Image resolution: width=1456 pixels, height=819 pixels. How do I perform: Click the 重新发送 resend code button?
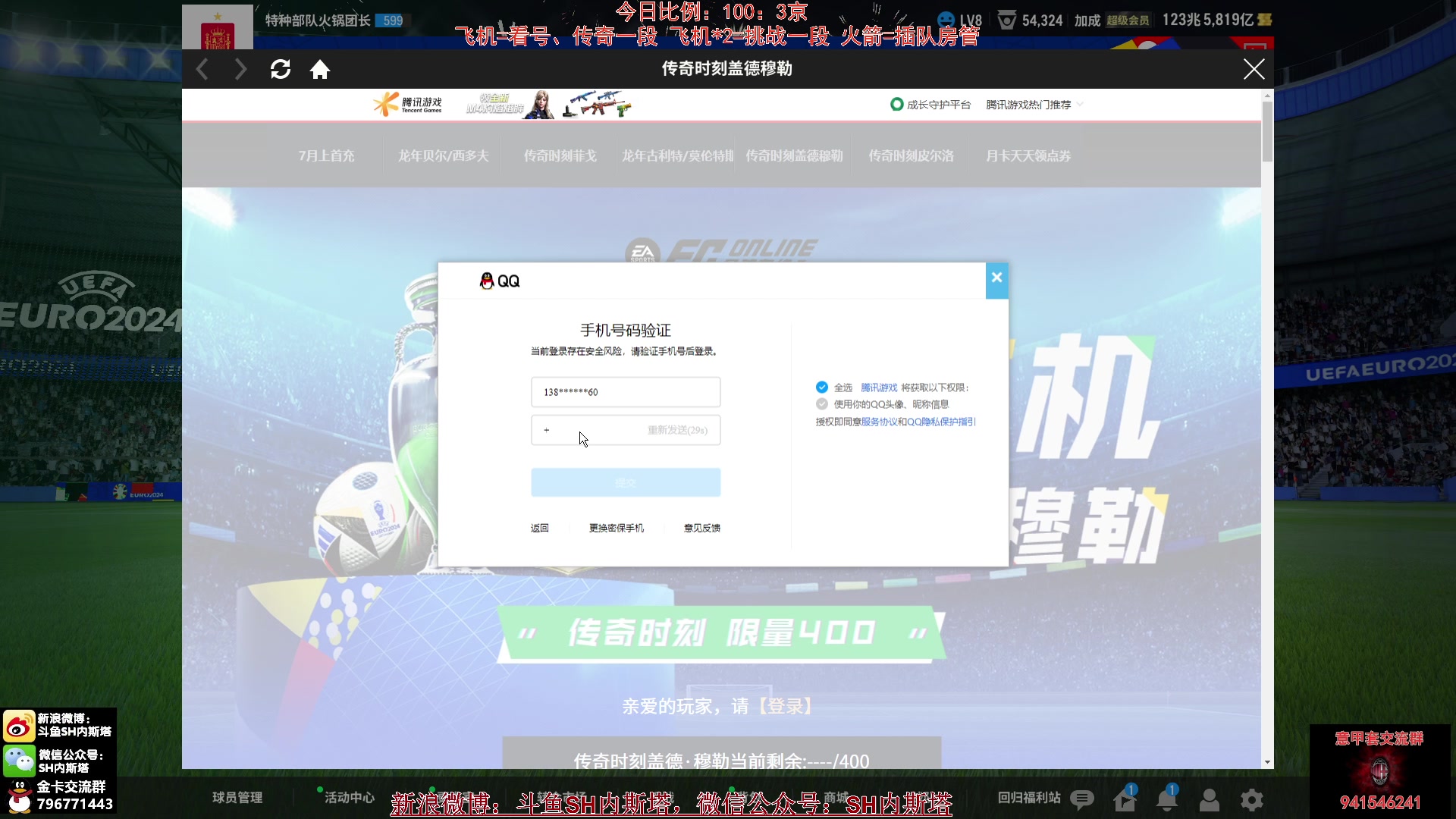677,430
